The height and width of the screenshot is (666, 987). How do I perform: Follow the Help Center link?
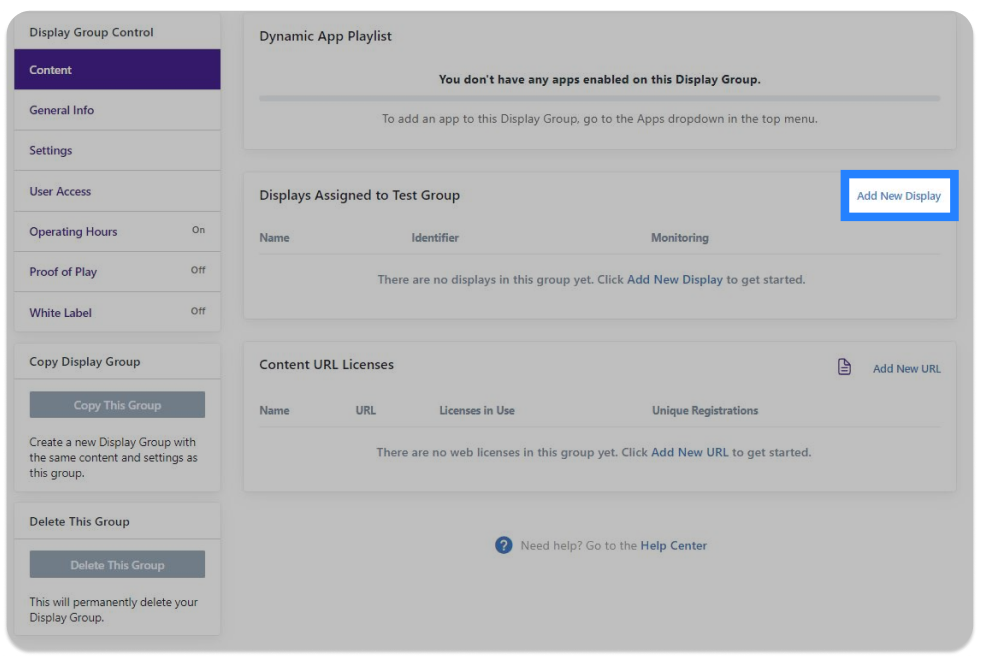[674, 546]
